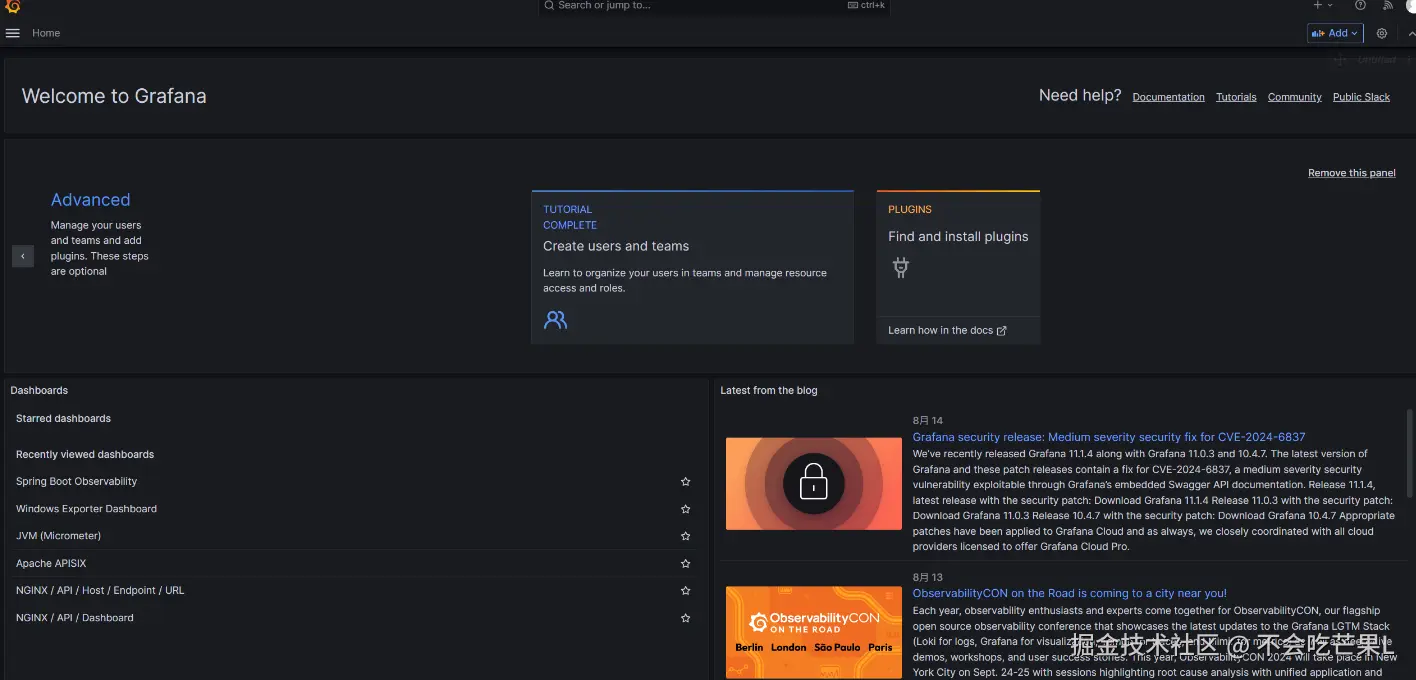This screenshot has height=680, width=1416.
Task: Open the help question-mark icon
Action: [1361, 5]
